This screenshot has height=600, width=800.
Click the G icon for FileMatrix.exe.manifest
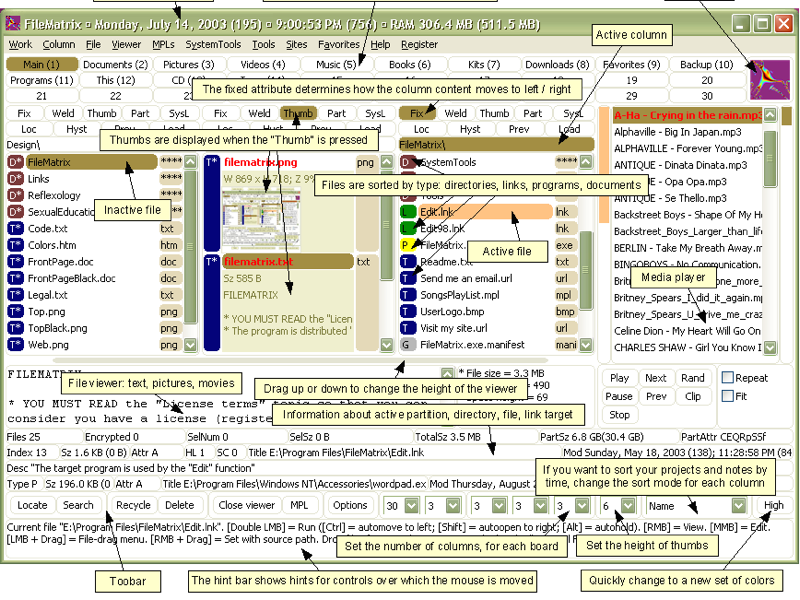(x=405, y=341)
